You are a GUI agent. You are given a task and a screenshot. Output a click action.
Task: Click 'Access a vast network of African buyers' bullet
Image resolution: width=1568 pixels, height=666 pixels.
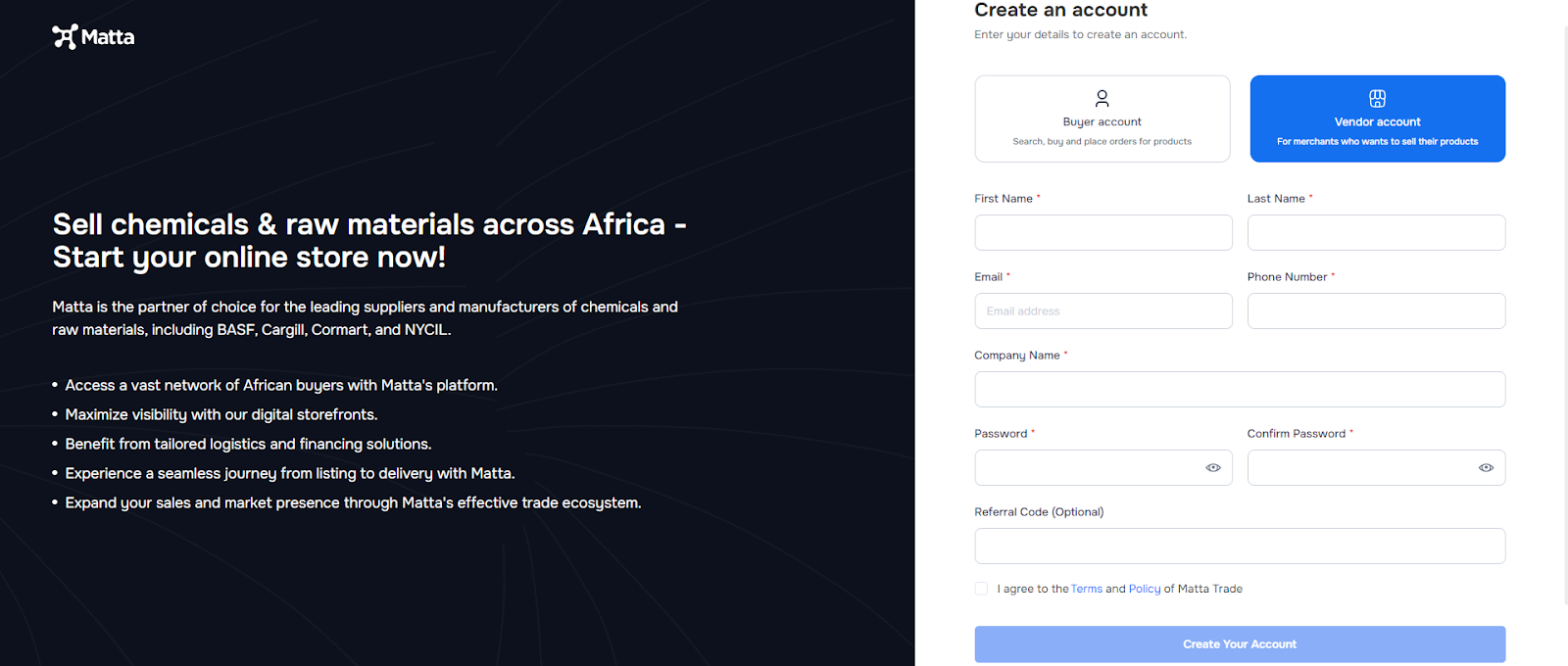tap(281, 385)
